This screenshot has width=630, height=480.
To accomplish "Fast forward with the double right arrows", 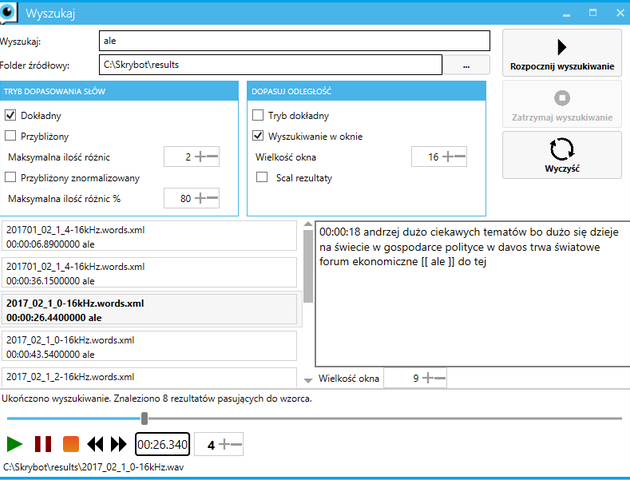I will [119, 444].
